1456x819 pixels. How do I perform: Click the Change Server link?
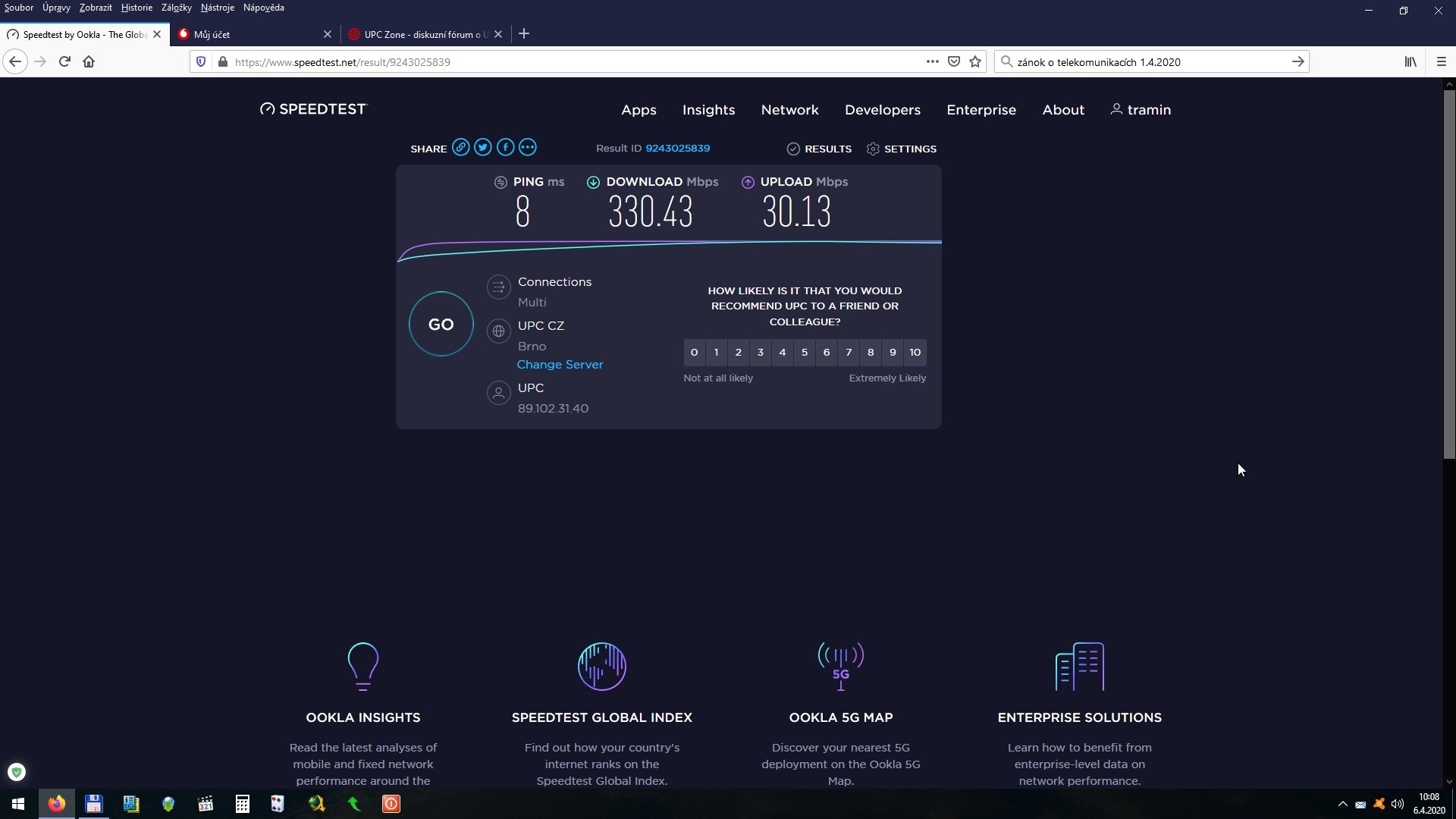click(x=560, y=365)
